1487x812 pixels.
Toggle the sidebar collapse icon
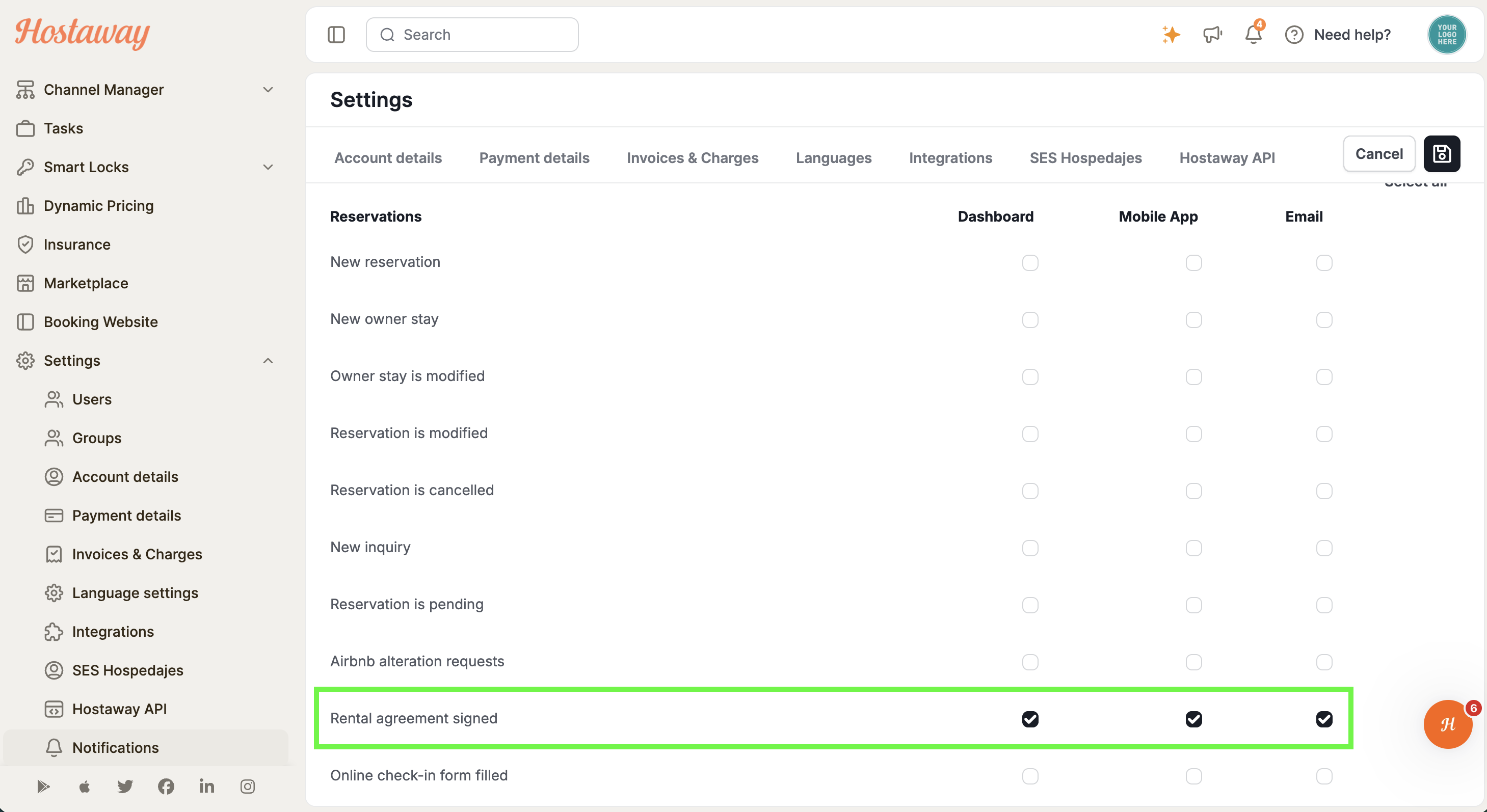coord(336,35)
